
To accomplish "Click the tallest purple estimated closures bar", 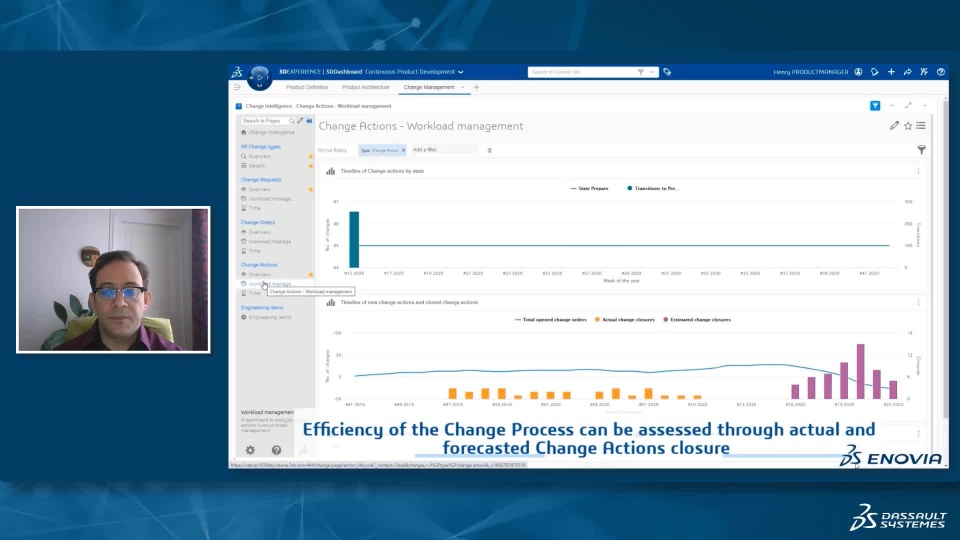I will tap(860, 372).
